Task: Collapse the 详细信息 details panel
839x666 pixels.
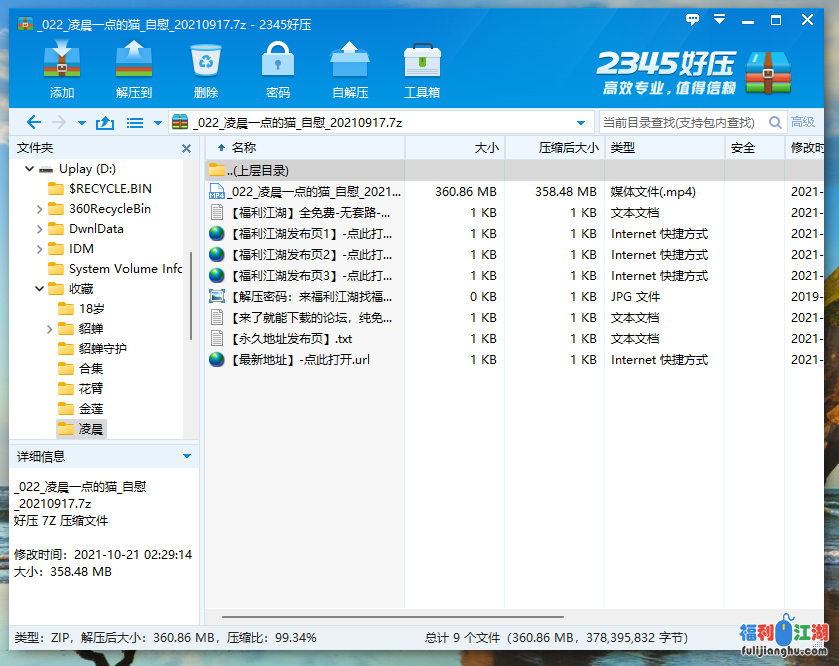Action: [x=186, y=456]
